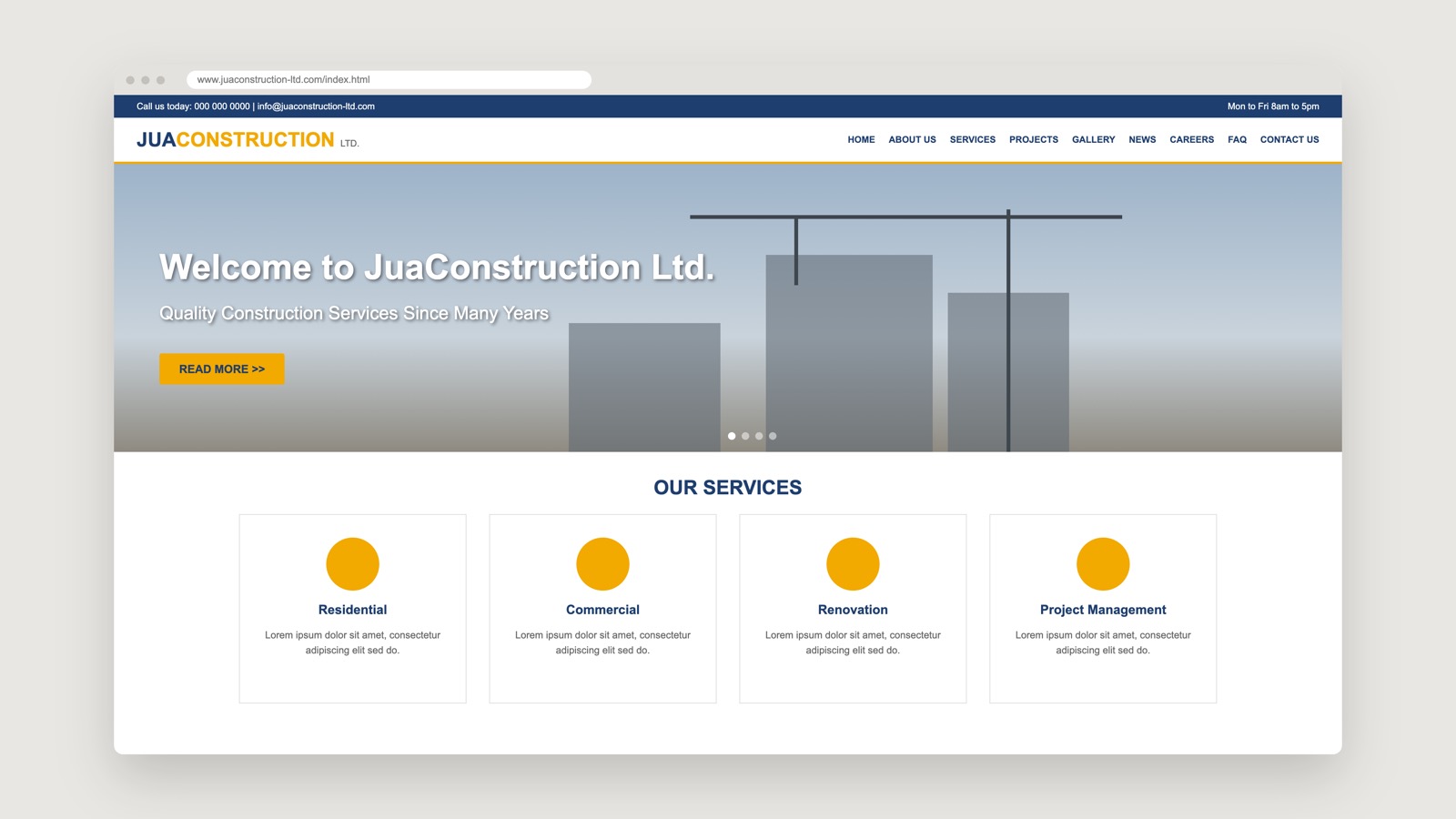
Task: Click the Project Management orange circle icon
Action: point(1103,564)
